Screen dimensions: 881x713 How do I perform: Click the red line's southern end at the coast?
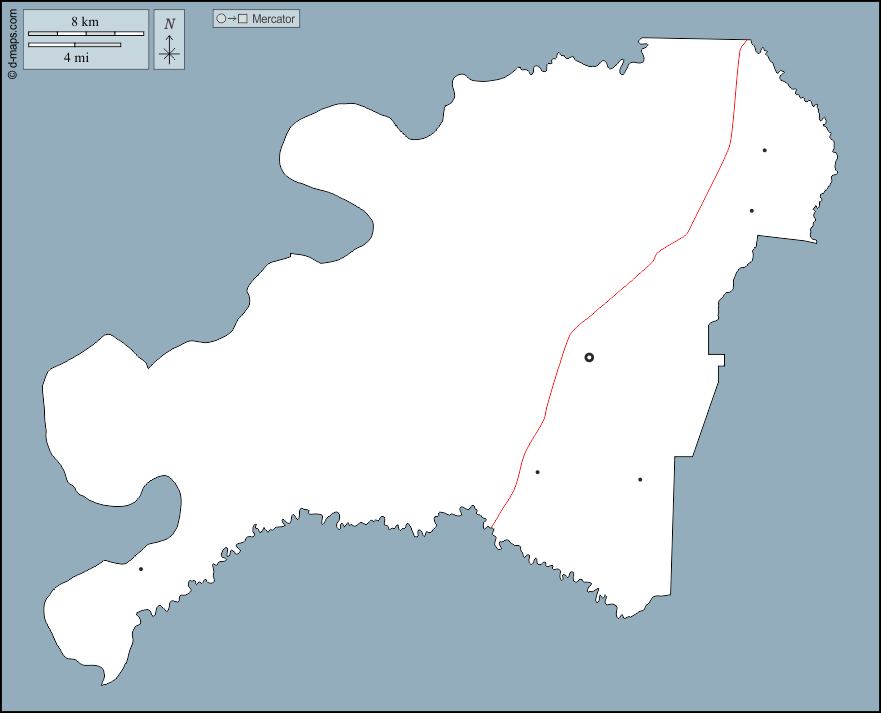coord(491,526)
